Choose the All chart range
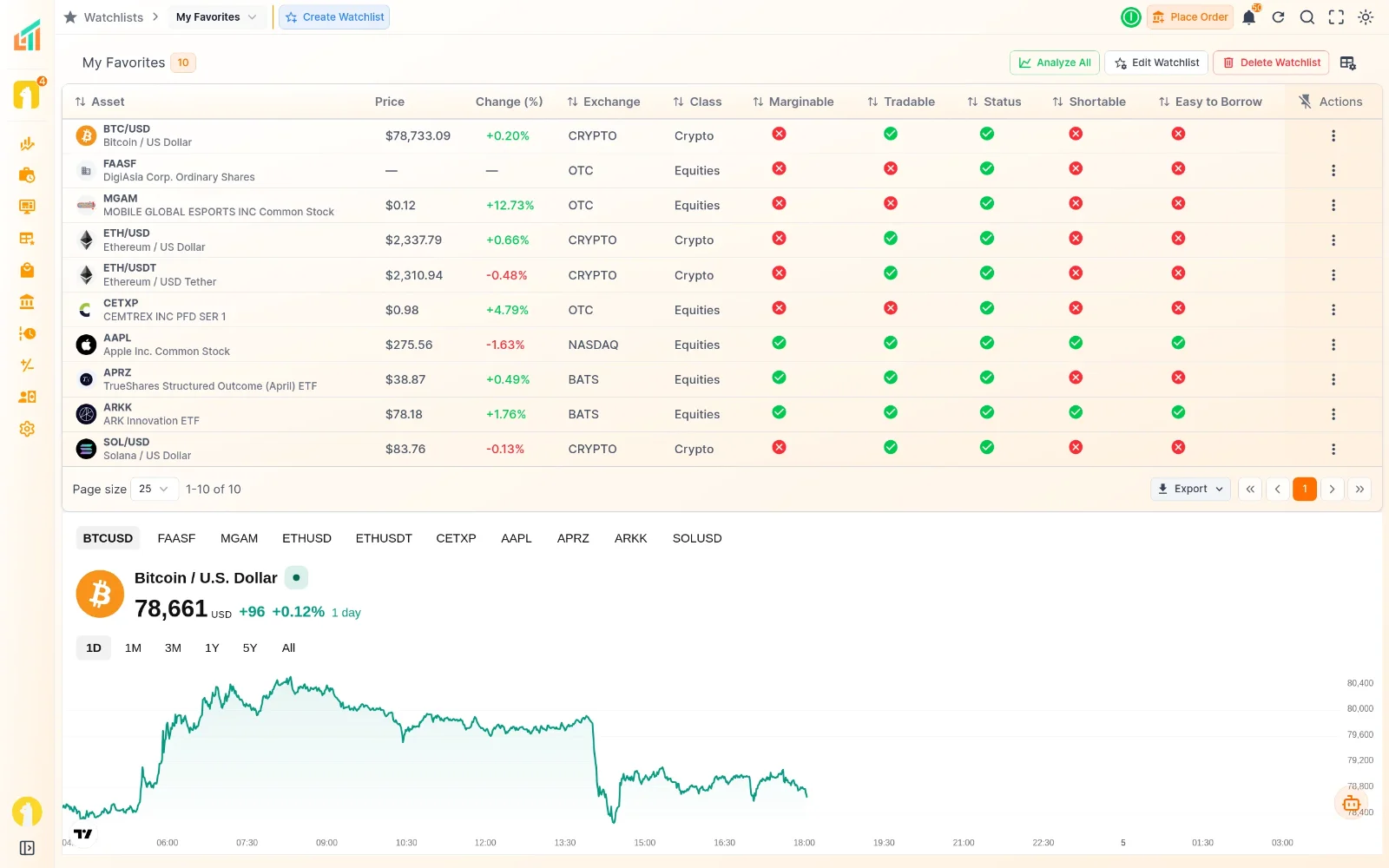The image size is (1389, 868). pos(288,648)
